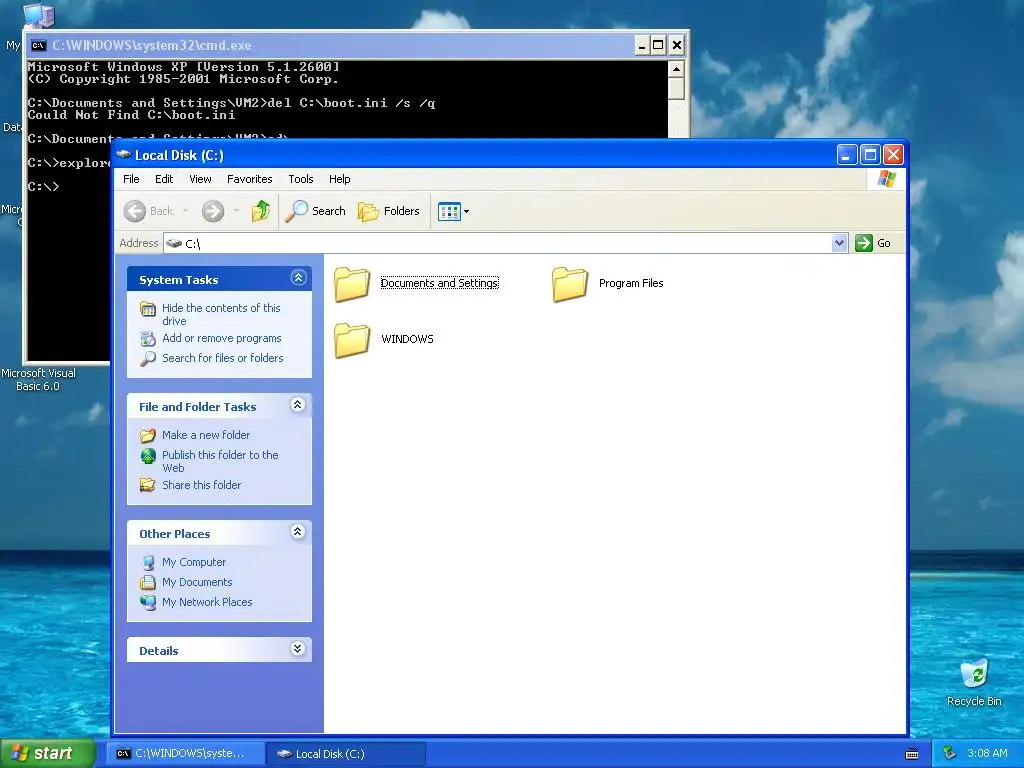Click the Start button
Screen dimensions: 1024x768
pyautogui.click(x=48, y=753)
